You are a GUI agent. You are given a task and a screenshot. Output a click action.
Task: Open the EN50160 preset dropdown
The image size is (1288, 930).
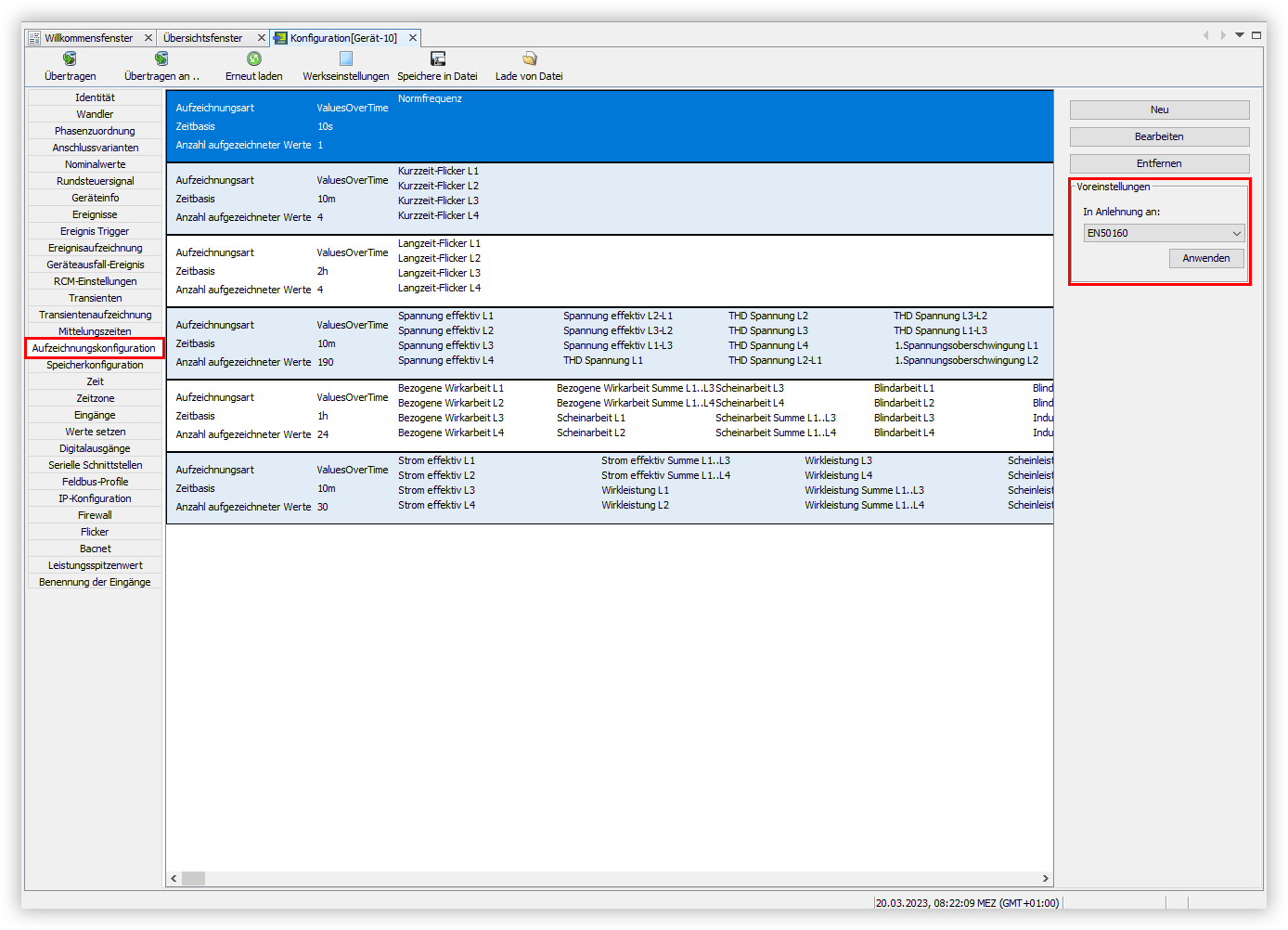point(1164,234)
